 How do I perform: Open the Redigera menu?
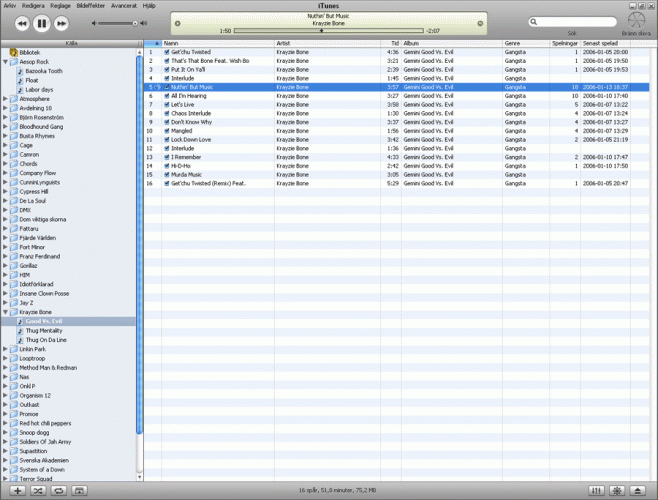pyautogui.click(x=33, y=5)
